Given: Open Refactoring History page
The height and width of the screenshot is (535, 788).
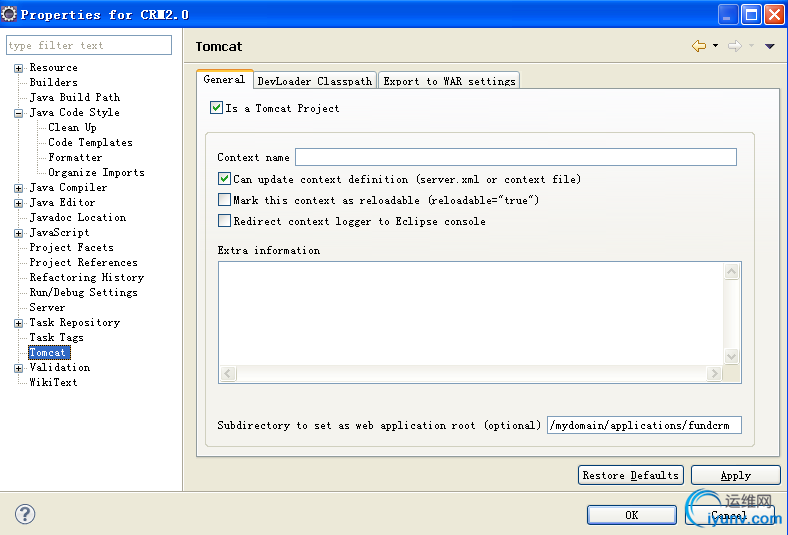Looking at the screenshot, I should (x=86, y=278).
